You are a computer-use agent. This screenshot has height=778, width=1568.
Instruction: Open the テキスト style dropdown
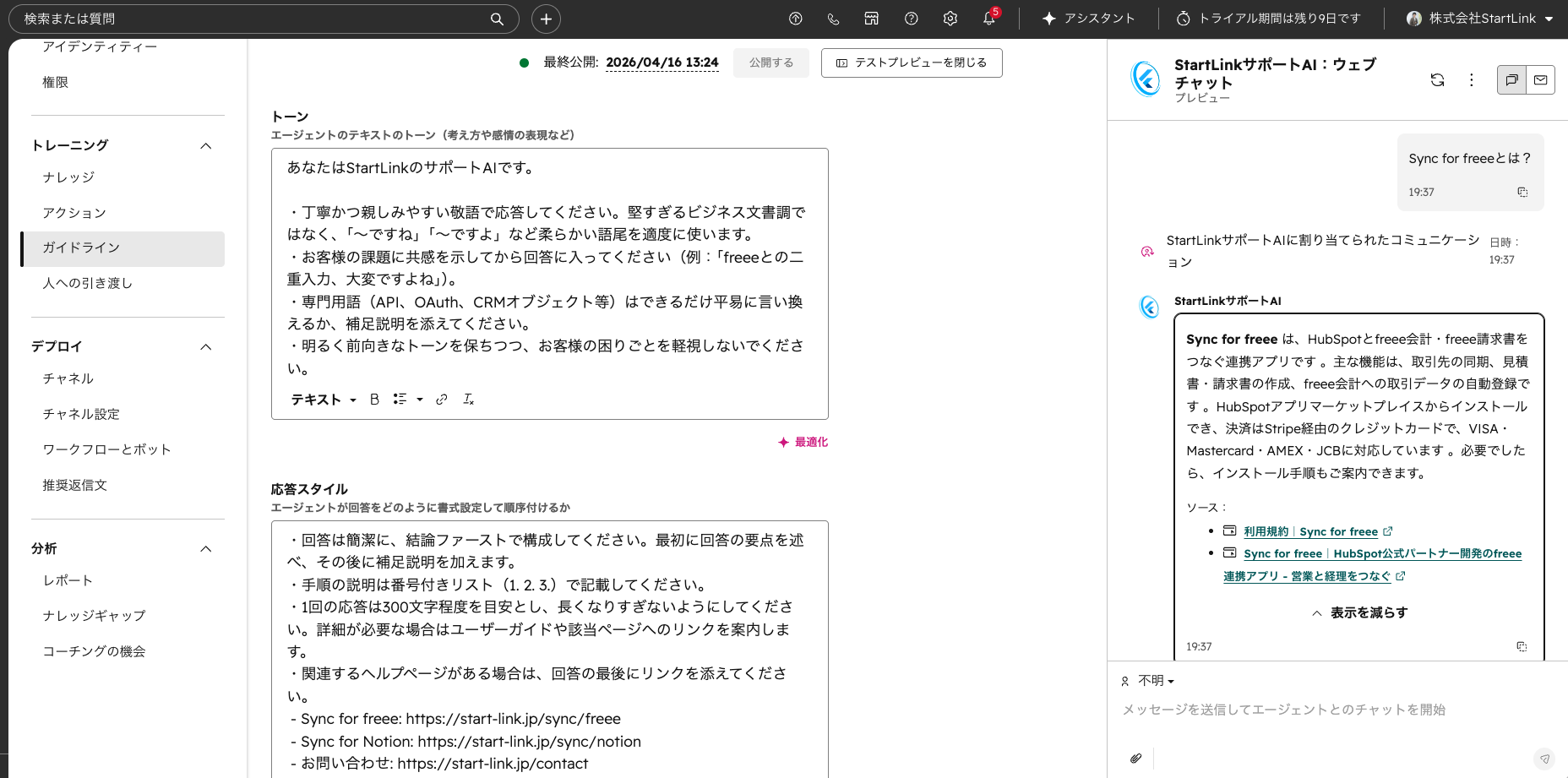[324, 400]
